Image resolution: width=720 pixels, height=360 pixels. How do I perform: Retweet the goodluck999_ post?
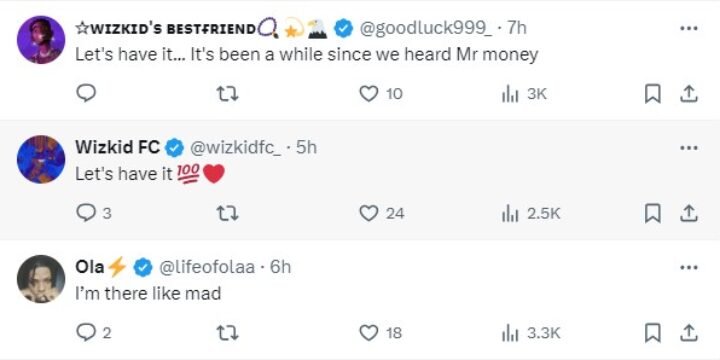pos(227,94)
